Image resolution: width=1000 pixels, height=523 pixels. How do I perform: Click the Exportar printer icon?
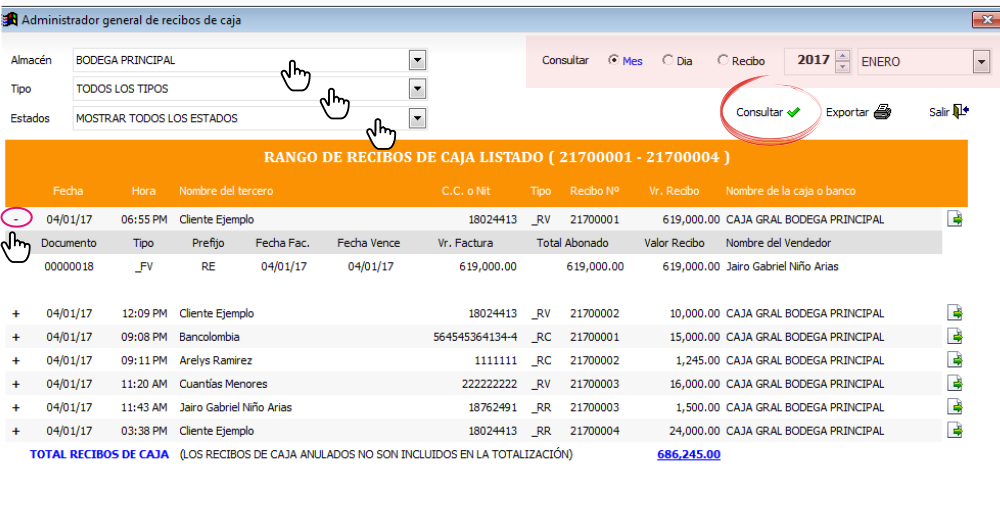pyautogui.click(x=883, y=112)
